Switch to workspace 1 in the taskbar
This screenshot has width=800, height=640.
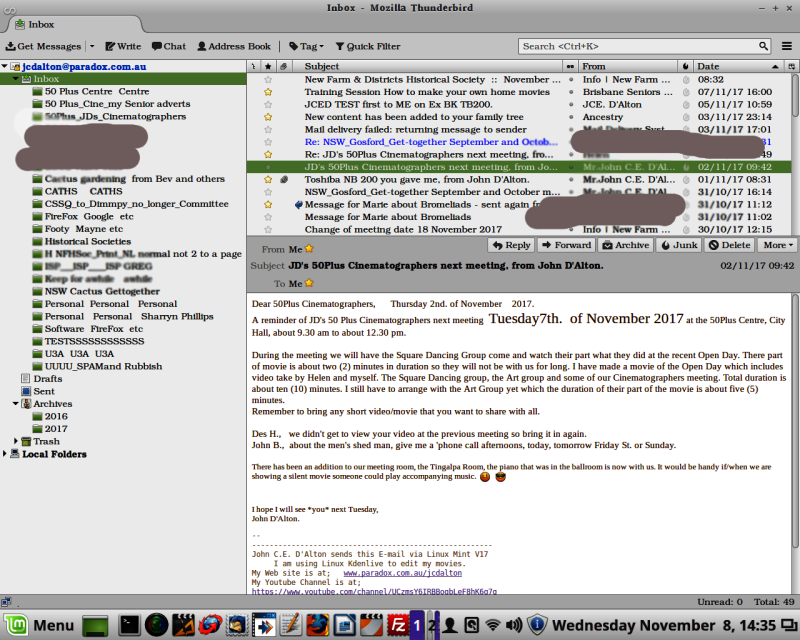click(x=417, y=625)
